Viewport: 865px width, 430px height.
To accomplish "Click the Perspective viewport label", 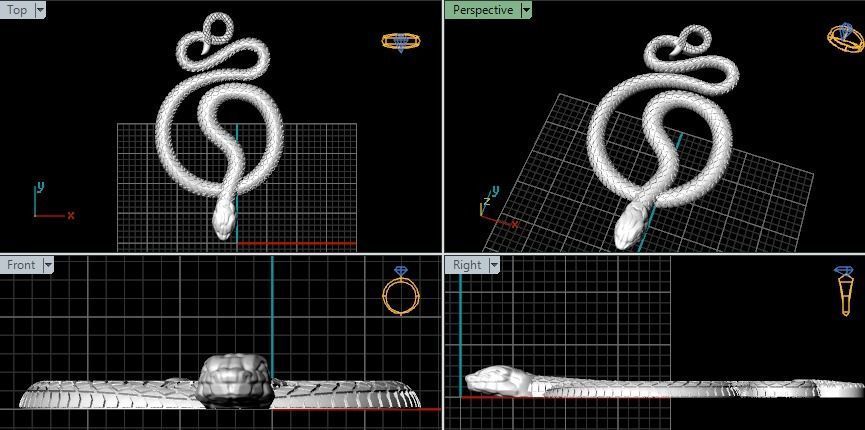I will point(483,10).
